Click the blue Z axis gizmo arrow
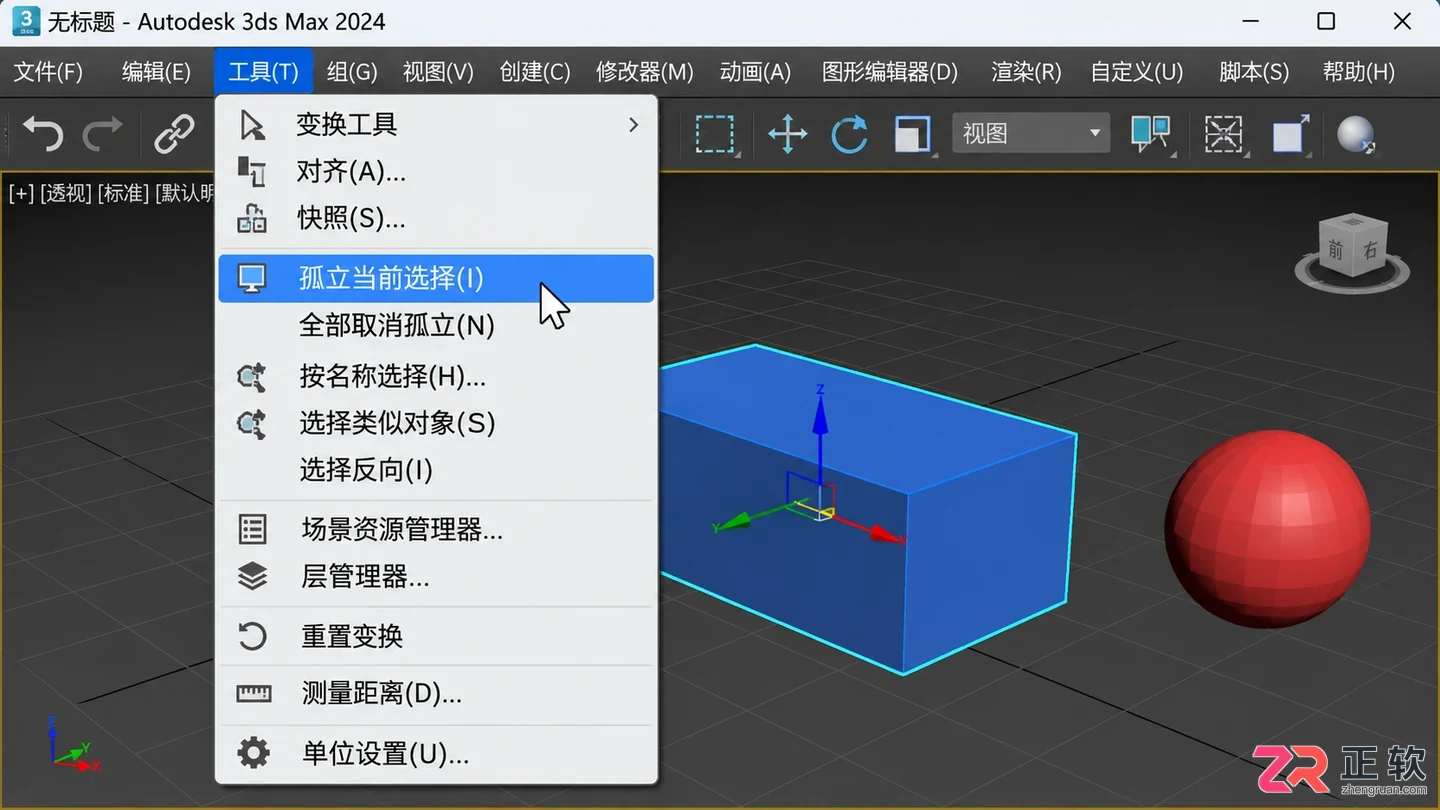The height and width of the screenshot is (810, 1440). tap(820, 415)
